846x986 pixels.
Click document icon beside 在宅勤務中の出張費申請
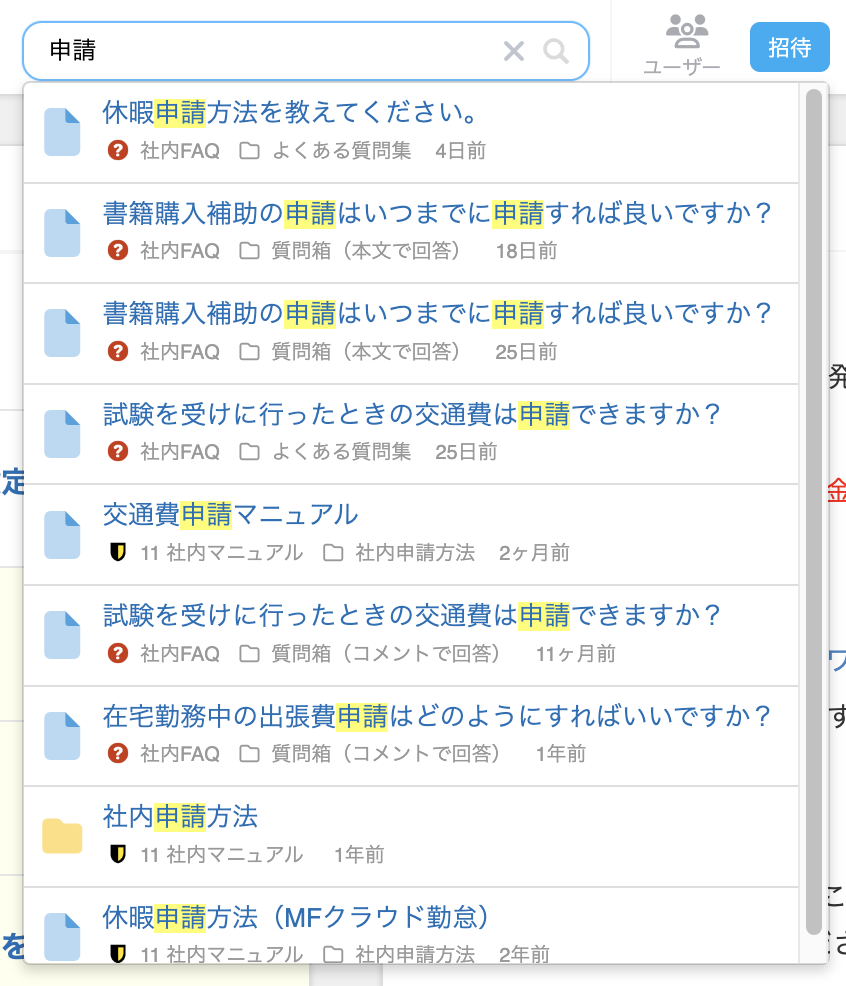click(62, 736)
